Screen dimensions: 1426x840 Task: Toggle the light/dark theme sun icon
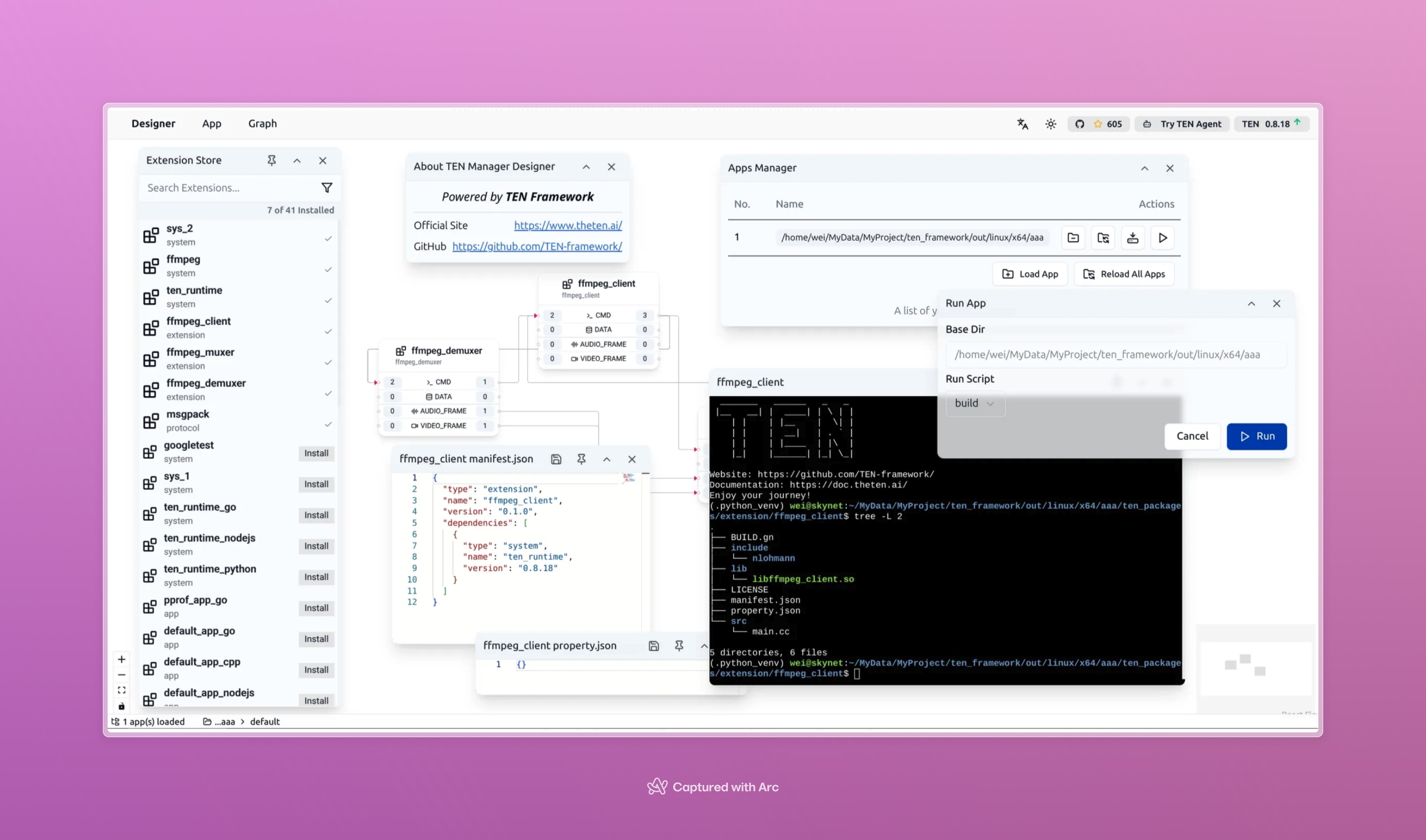[1051, 124]
